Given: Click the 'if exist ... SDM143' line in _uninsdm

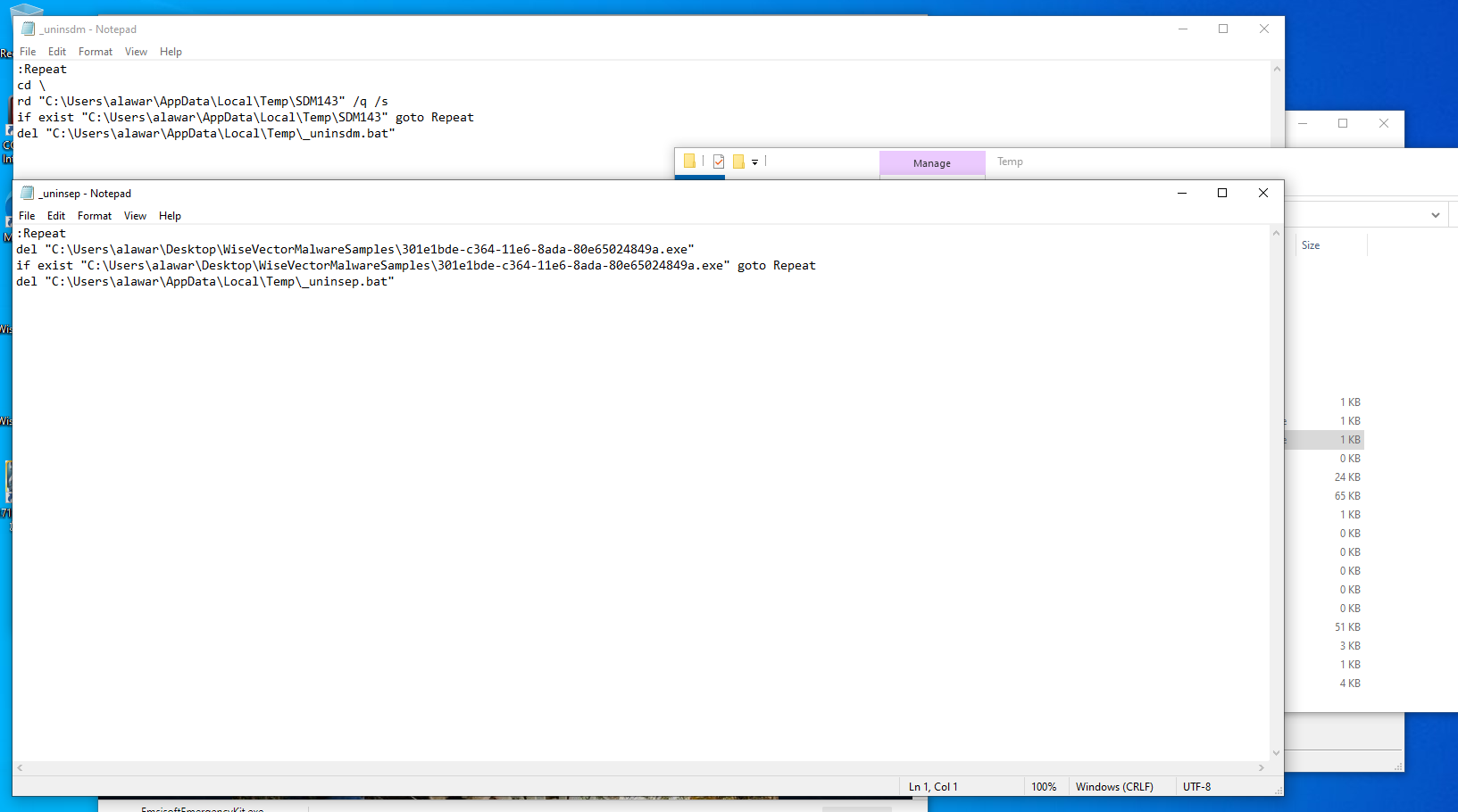Looking at the screenshot, I should tap(246, 118).
